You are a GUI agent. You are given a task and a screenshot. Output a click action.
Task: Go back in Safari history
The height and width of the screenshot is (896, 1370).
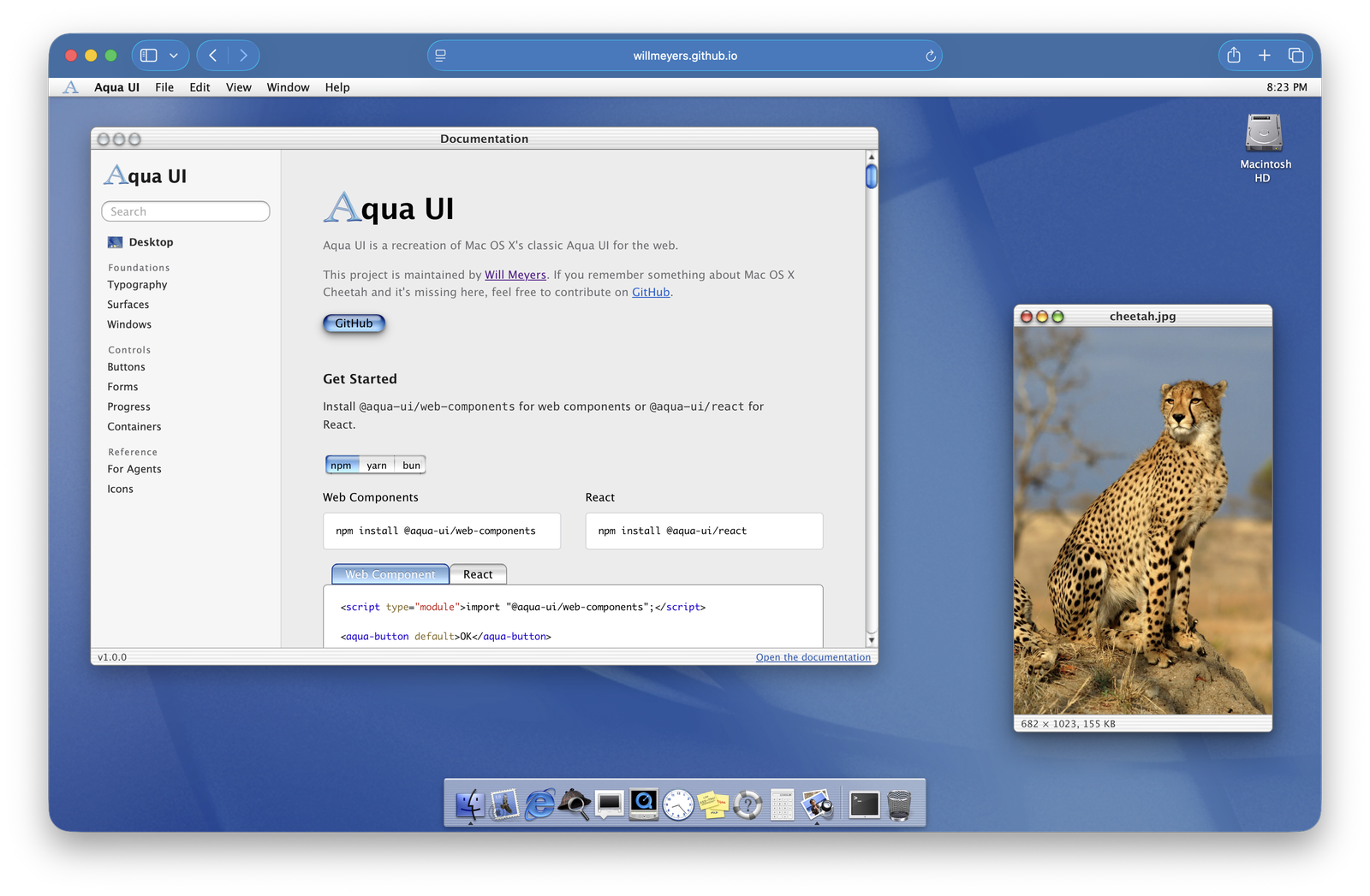pyautogui.click(x=212, y=56)
